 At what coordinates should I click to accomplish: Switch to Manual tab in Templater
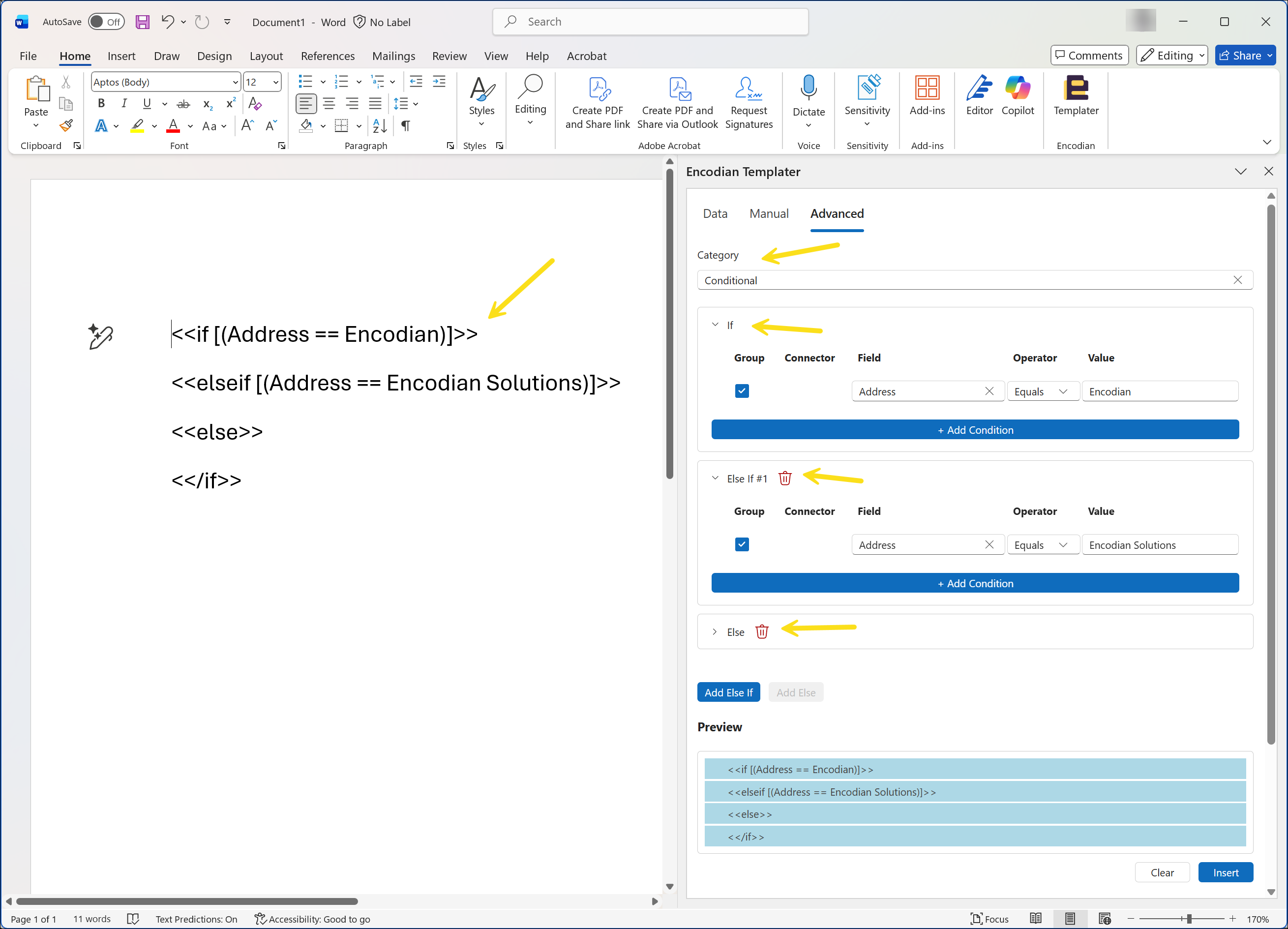point(769,213)
